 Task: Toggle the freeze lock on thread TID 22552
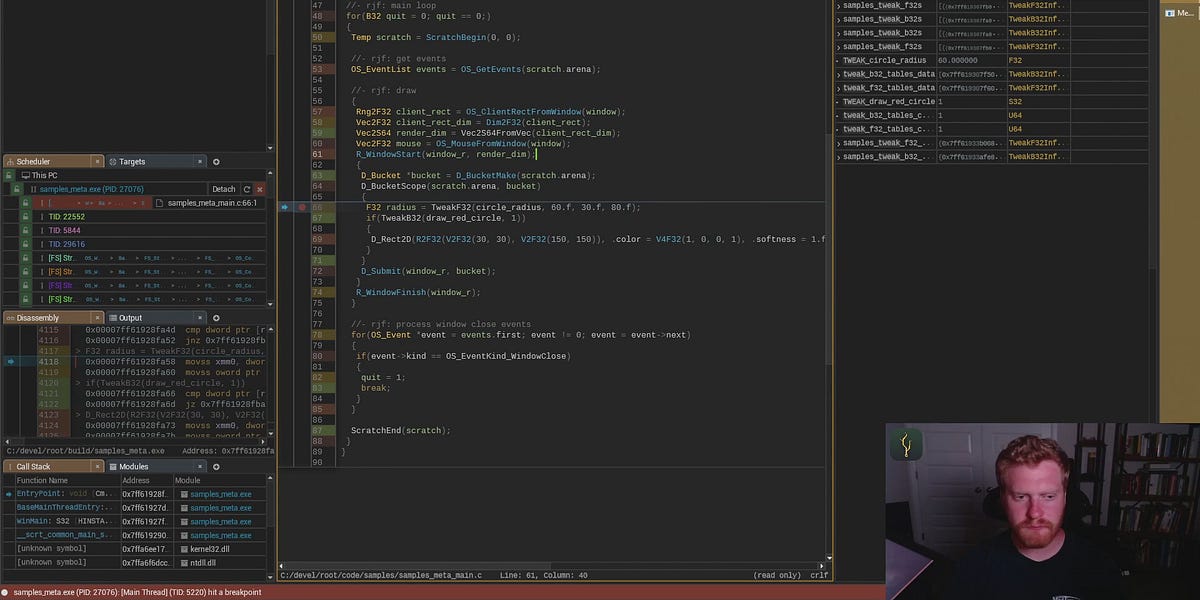[x=25, y=216]
